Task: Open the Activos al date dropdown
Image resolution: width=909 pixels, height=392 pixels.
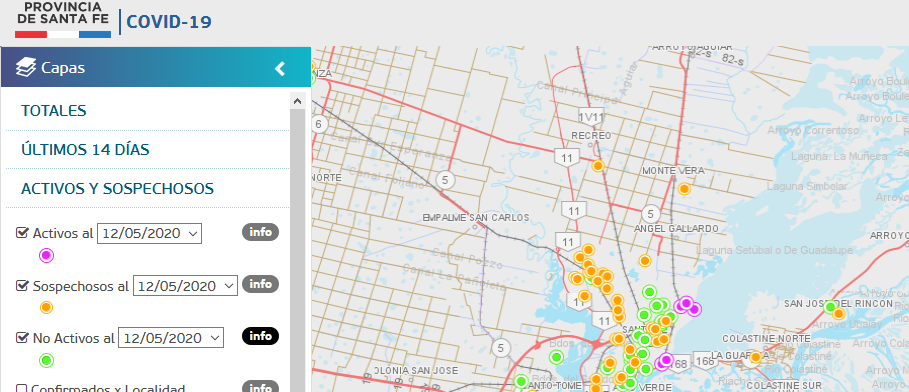Action: click(149, 234)
